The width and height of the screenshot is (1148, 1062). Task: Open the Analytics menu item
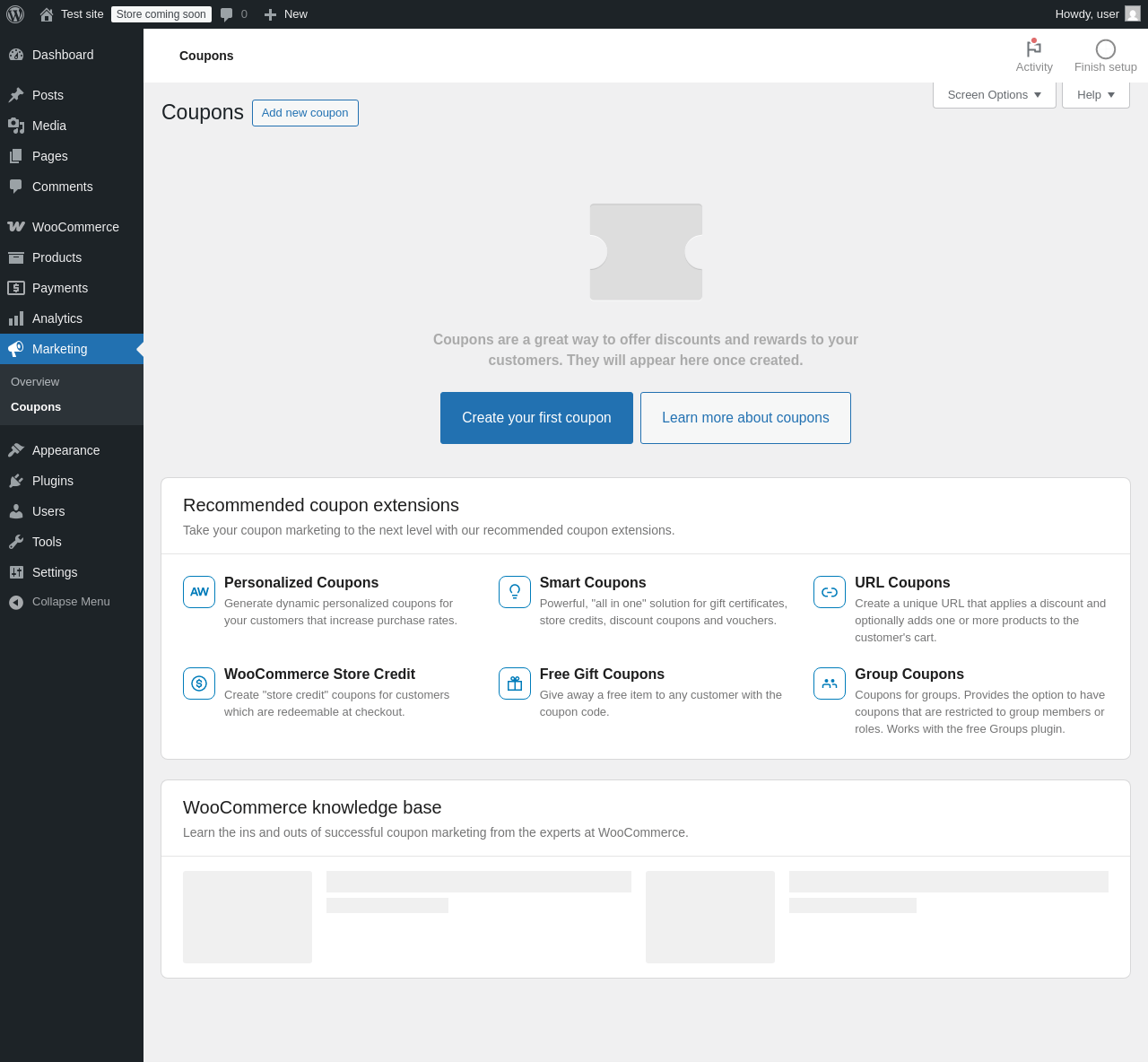72,318
